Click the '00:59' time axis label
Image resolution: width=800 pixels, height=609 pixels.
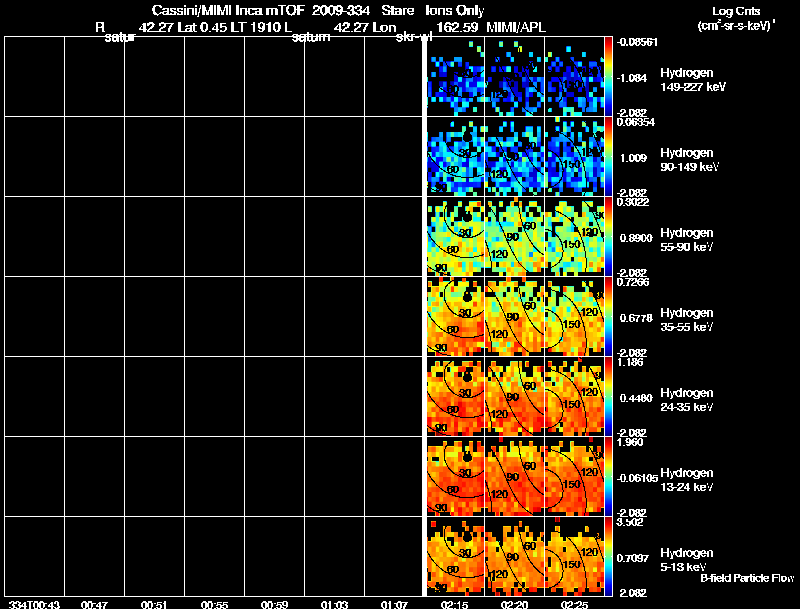[x=274, y=605]
